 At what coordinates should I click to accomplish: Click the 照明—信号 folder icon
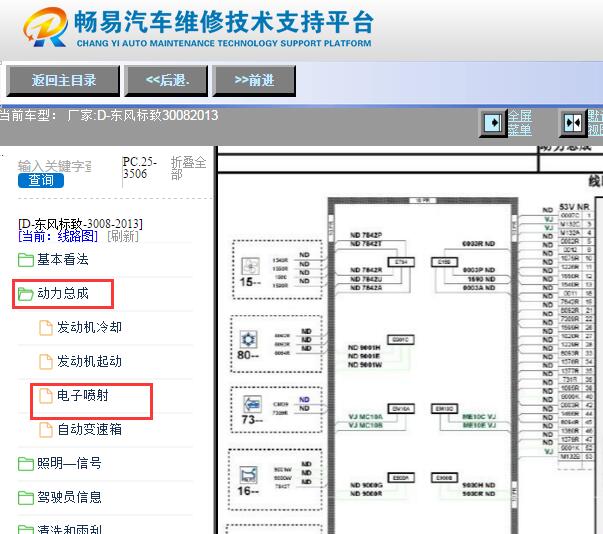pos(26,464)
